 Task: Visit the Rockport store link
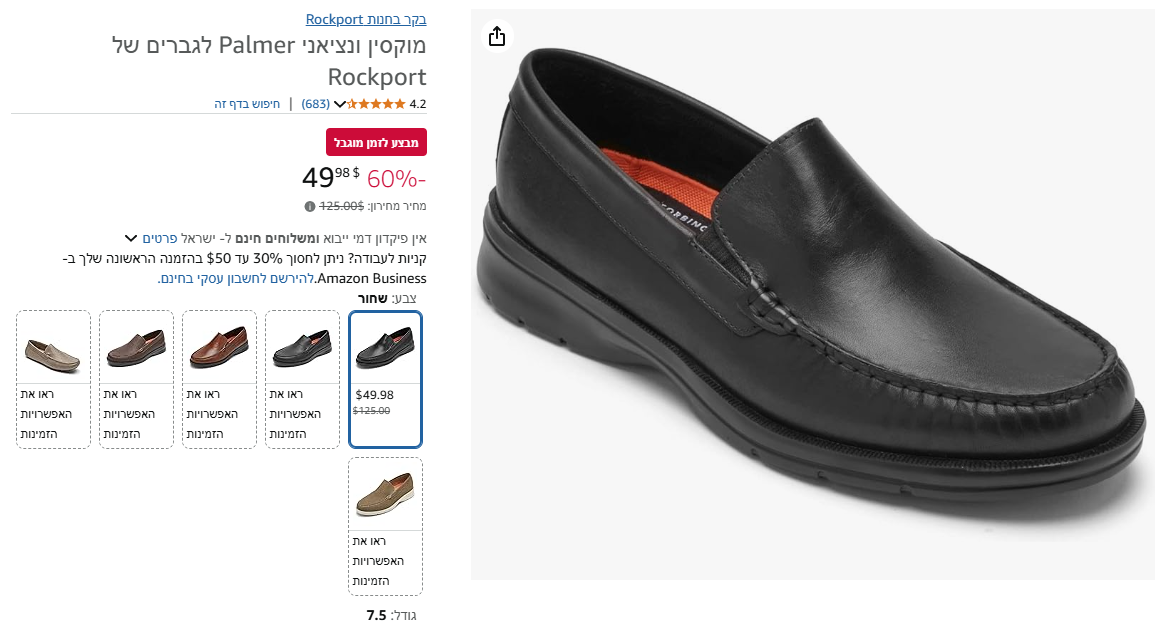click(x=366, y=19)
